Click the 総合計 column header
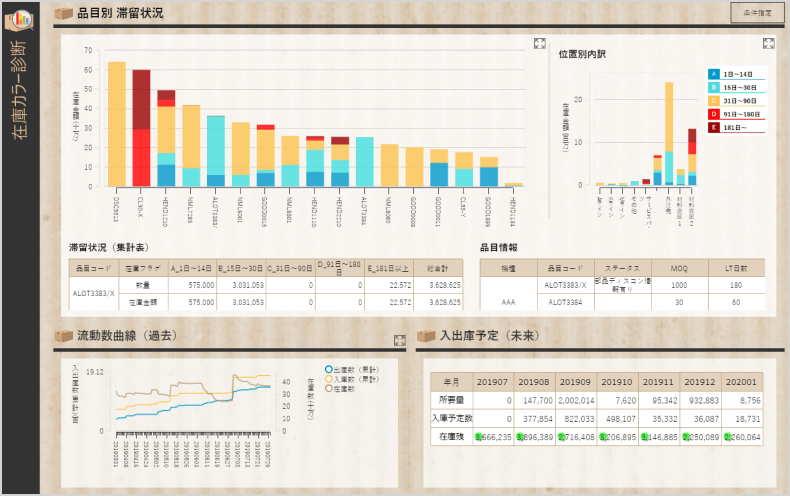This screenshot has height=496, width=790. pyautogui.click(x=439, y=267)
